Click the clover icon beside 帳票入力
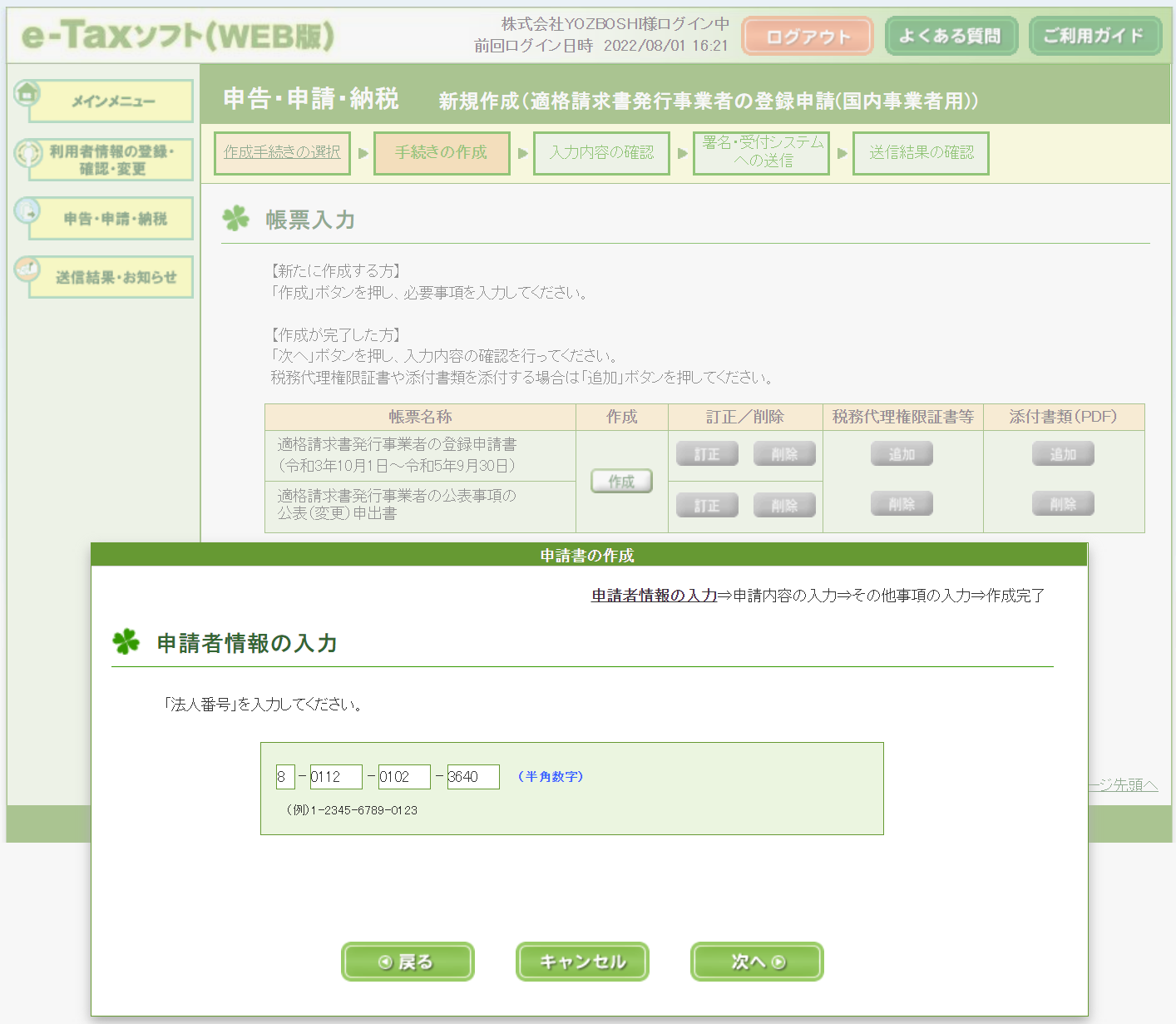The height and width of the screenshot is (1024, 1176). click(x=236, y=218)
